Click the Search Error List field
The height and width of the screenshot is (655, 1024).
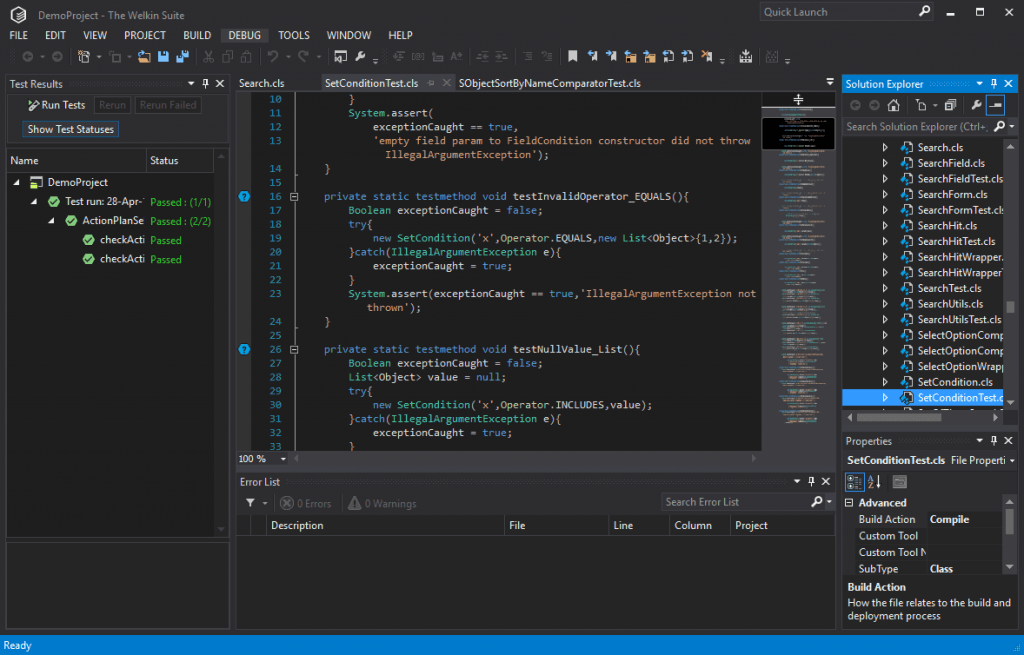coord(735,502)
